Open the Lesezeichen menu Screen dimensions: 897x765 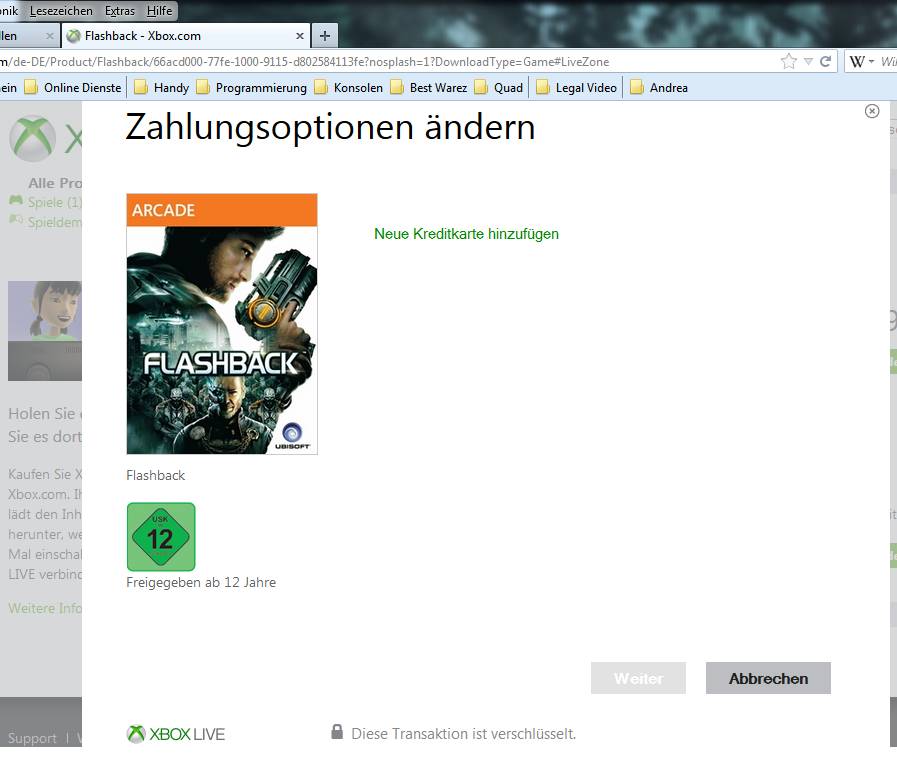pos(61,11)
